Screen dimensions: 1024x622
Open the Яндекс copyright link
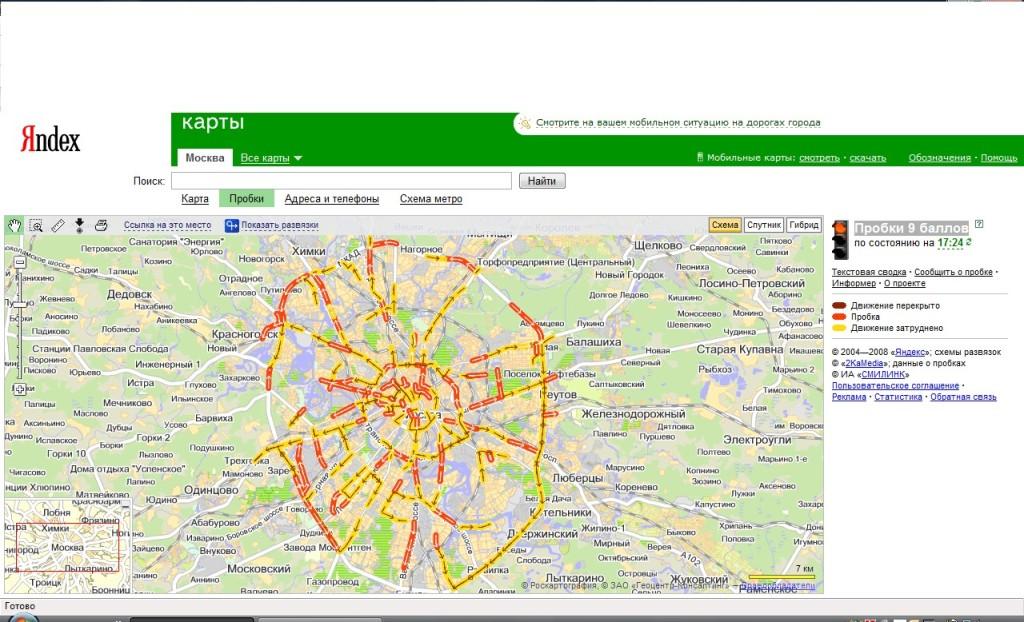(910, 352)
